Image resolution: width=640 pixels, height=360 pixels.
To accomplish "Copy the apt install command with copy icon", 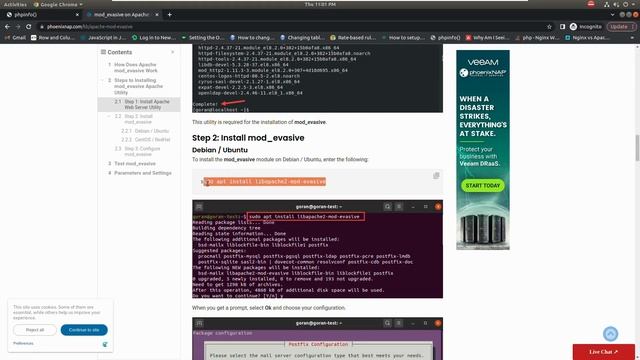I will click(x=436, y=176).
